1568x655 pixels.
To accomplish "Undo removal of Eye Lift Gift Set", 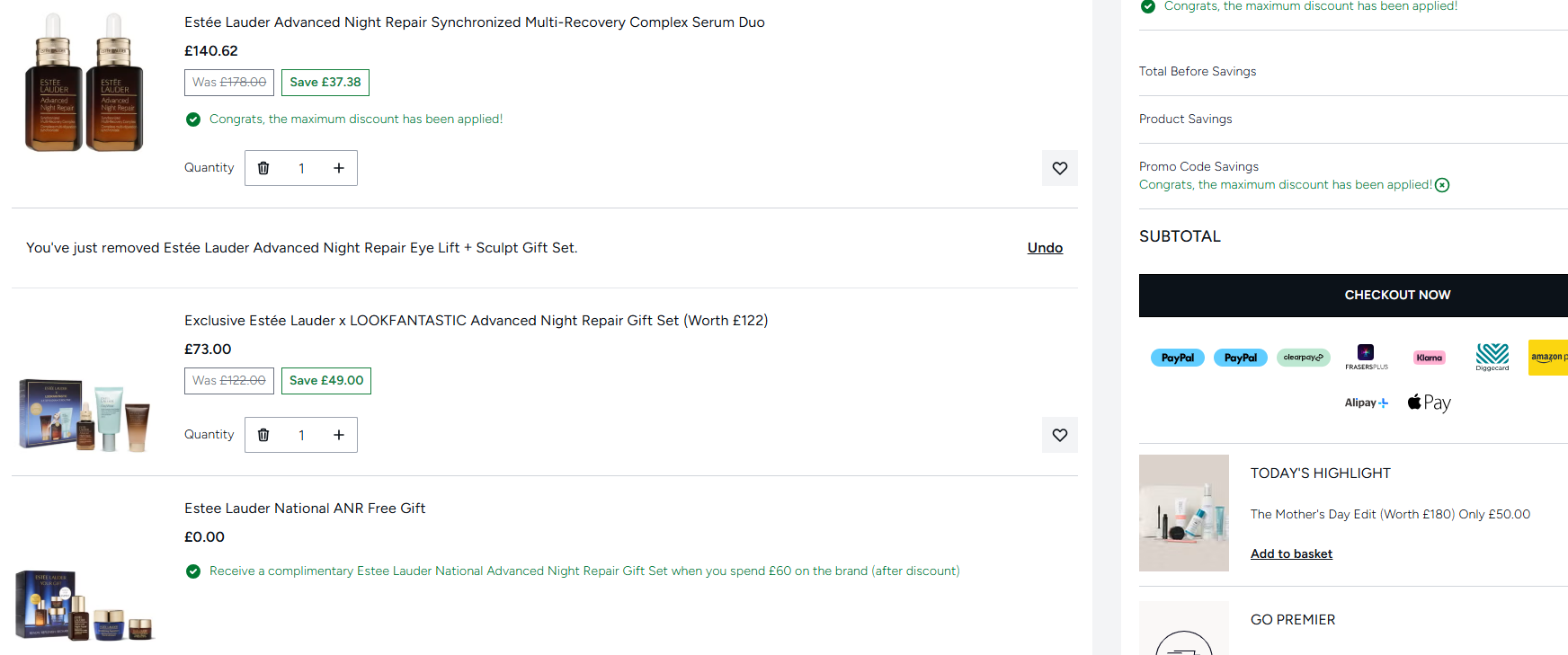I will [x=1045, y=248].
